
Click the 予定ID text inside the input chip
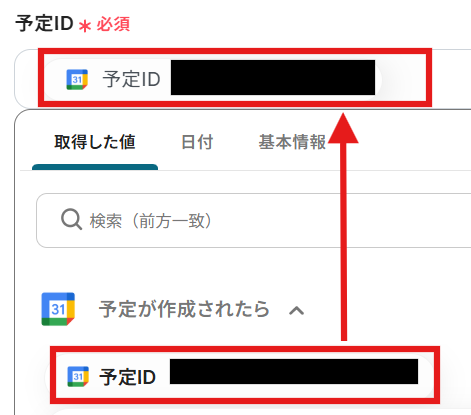click(132, 79)
